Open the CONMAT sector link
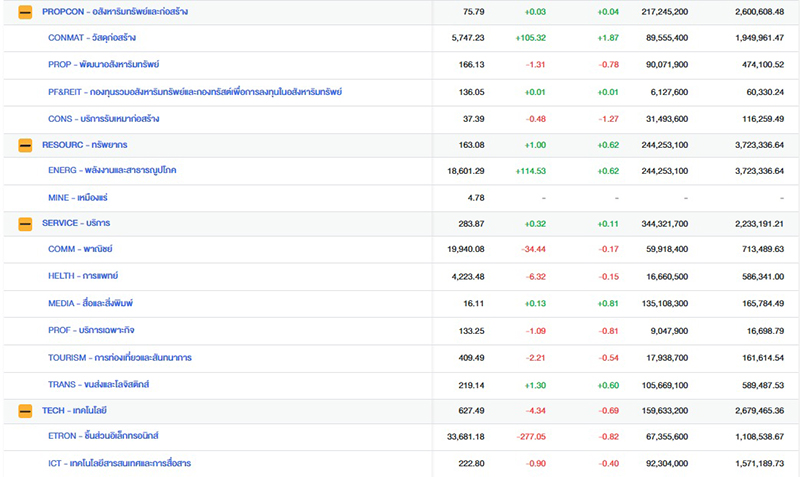Viewport: 800px width, 477px height. (92, 38)
